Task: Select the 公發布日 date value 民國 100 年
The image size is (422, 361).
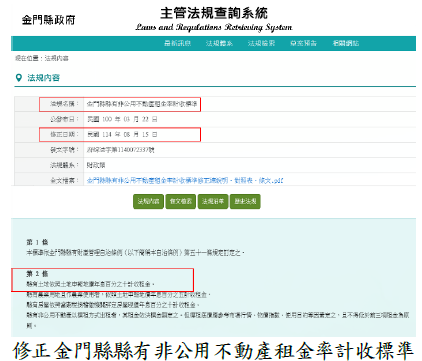Action: click(122, 119)
